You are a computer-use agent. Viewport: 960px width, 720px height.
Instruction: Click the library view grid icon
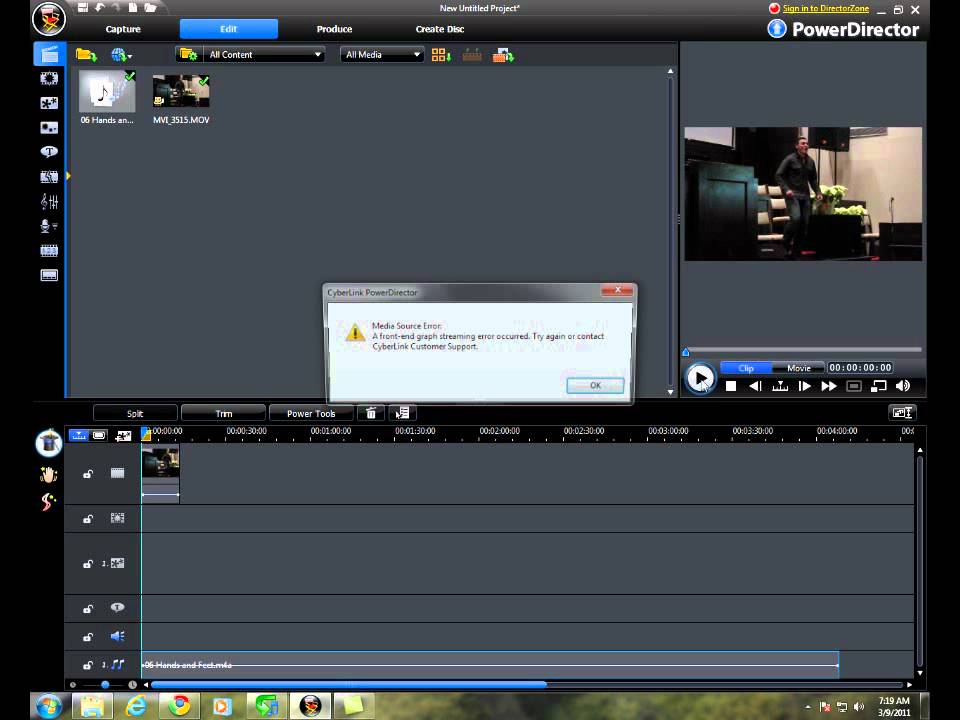tap(441, 55)
